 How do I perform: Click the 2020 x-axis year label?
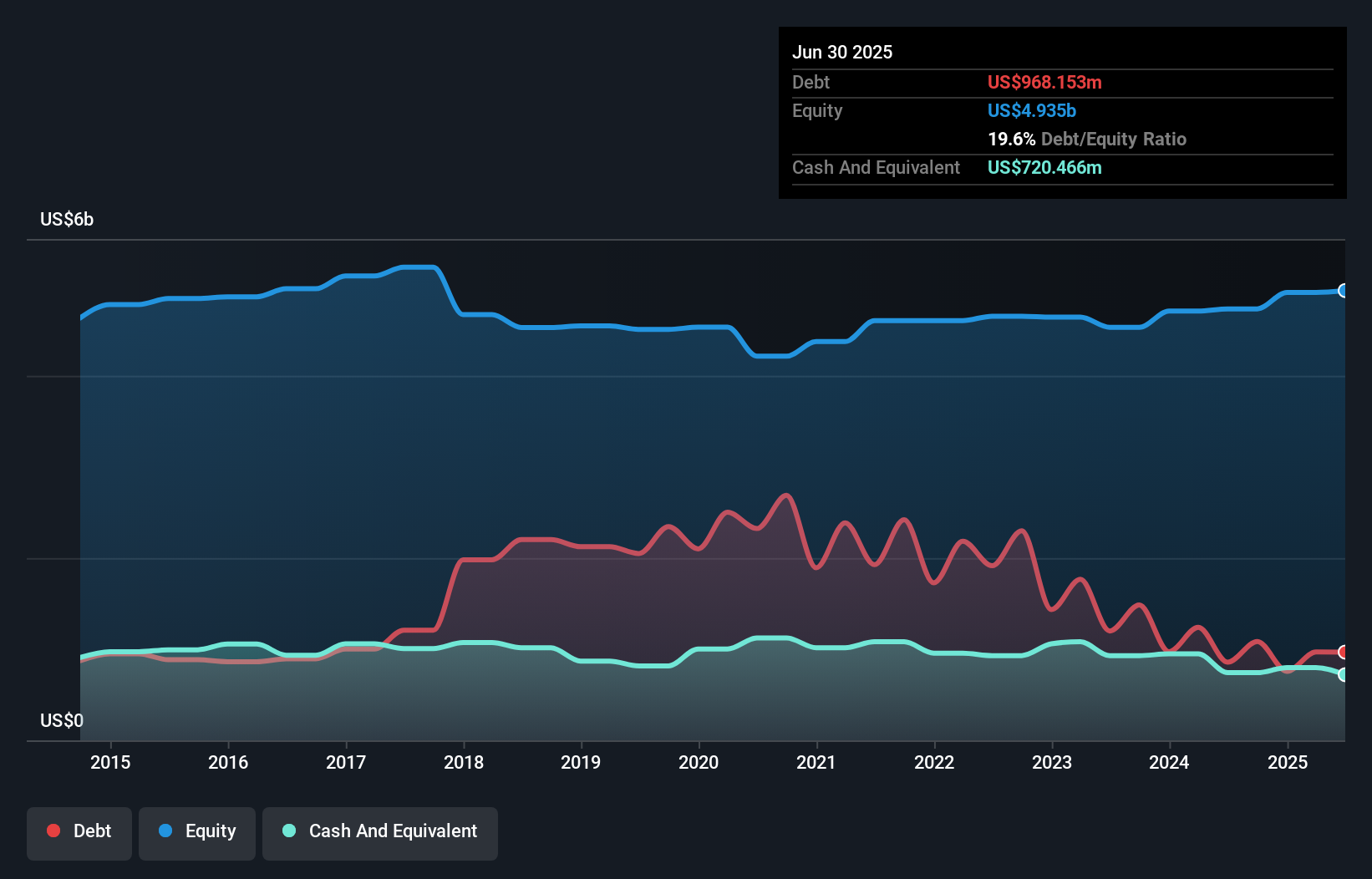699,762
